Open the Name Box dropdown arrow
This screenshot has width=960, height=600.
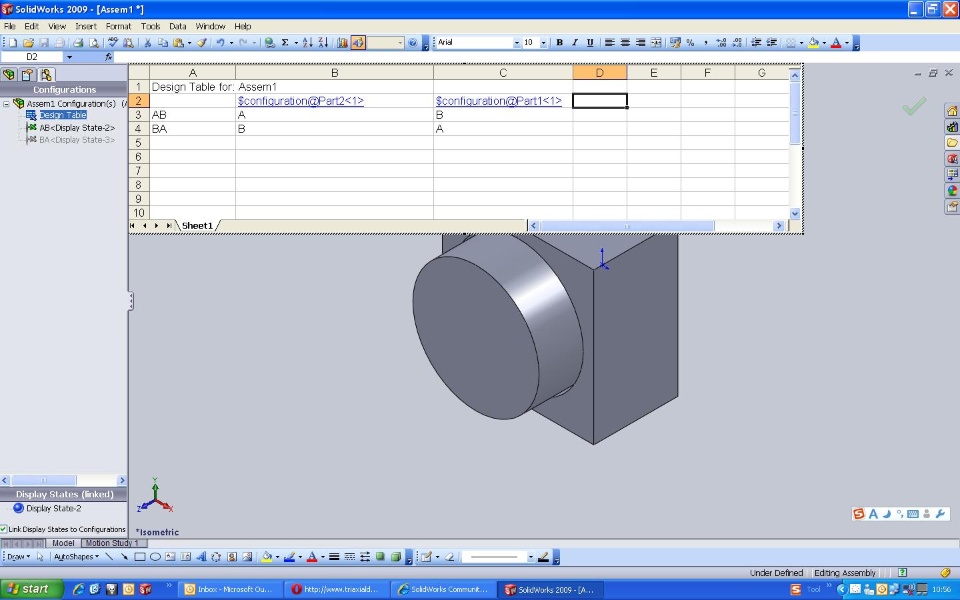(69, 57)
